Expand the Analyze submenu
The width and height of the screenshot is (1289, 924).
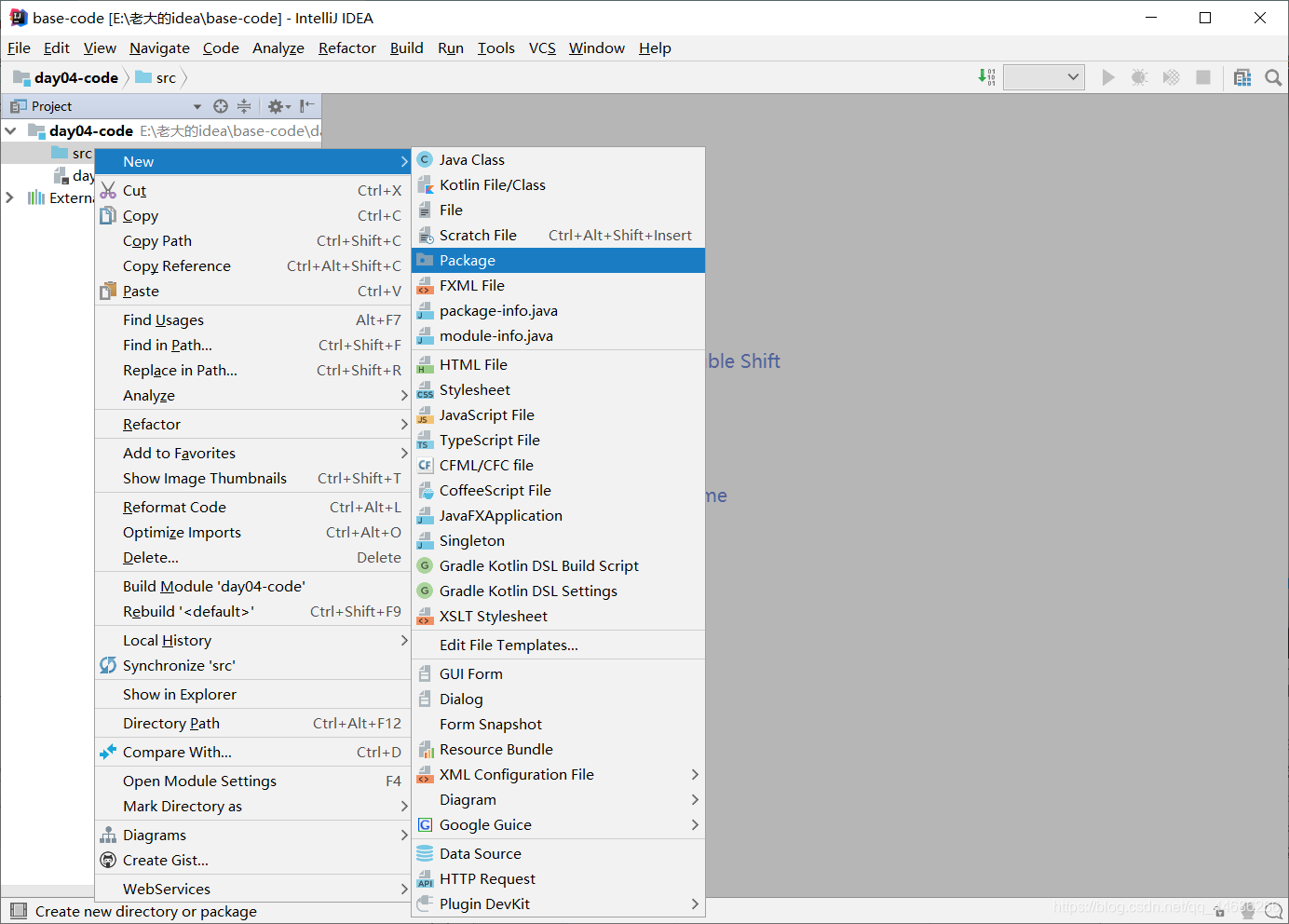[252, 396]
